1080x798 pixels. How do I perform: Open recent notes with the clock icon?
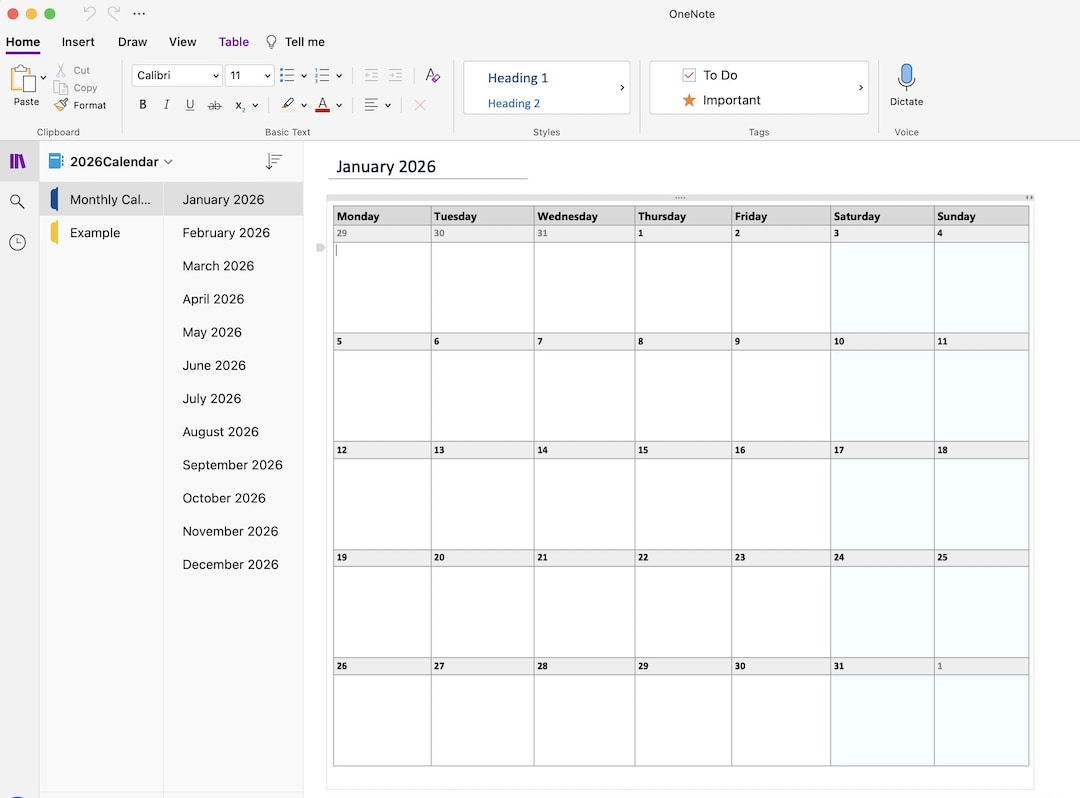tap(17, 241)
